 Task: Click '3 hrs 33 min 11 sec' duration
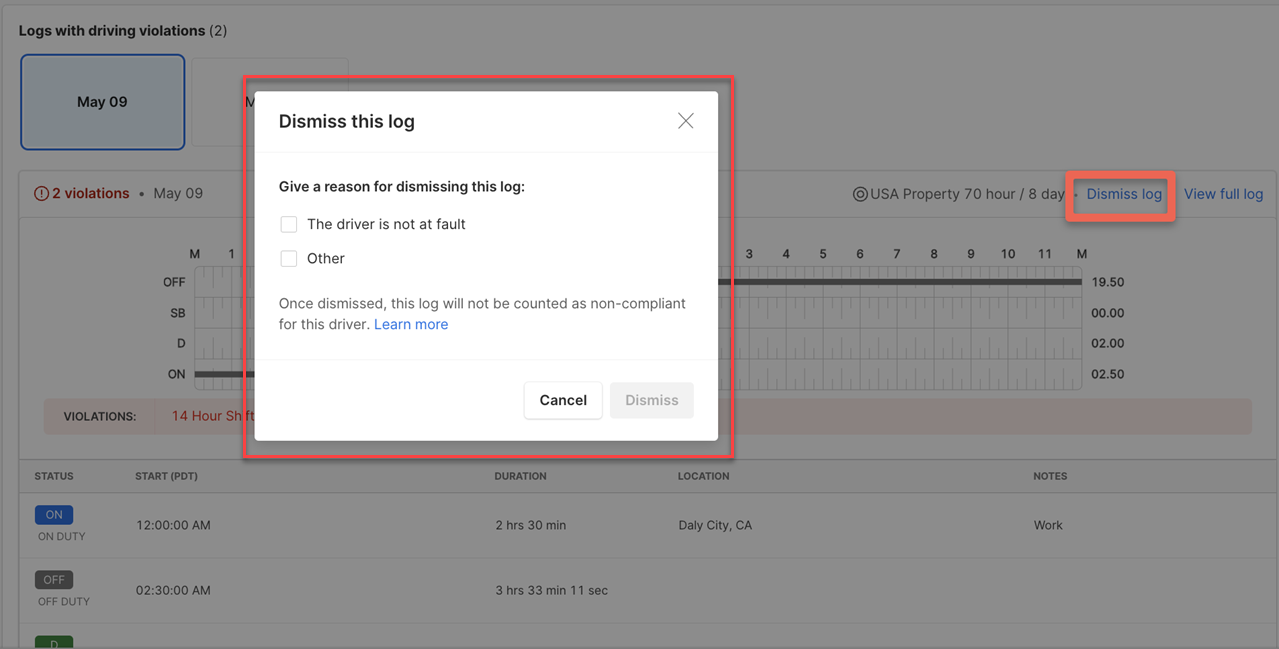551,590
